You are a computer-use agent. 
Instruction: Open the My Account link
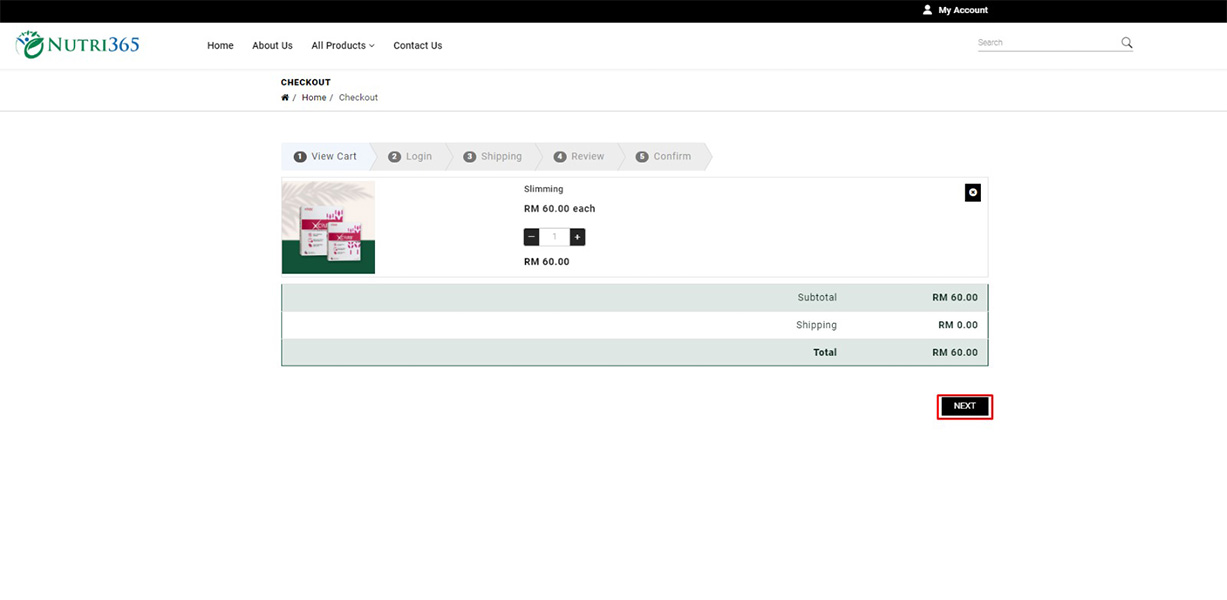click(962, 10)
